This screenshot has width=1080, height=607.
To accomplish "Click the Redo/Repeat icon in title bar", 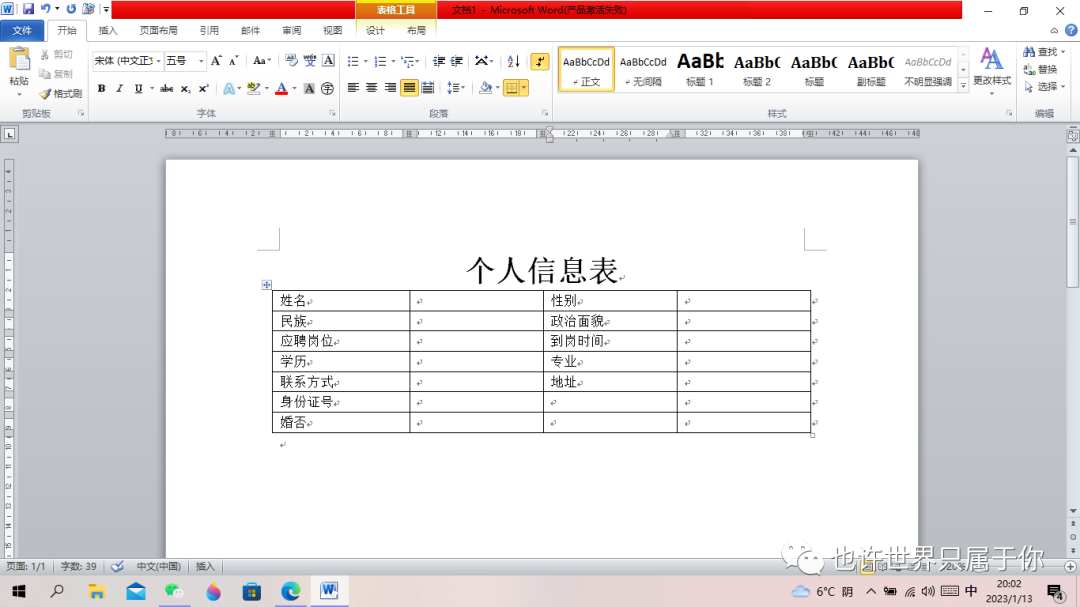I will pyautogui.click(x=71, y=9).
